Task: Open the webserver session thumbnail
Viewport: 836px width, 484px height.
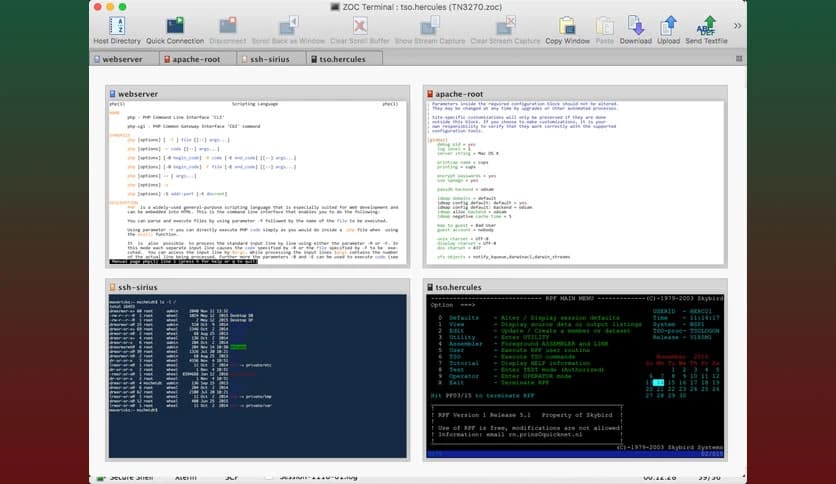Action: (x=258, y=181)
